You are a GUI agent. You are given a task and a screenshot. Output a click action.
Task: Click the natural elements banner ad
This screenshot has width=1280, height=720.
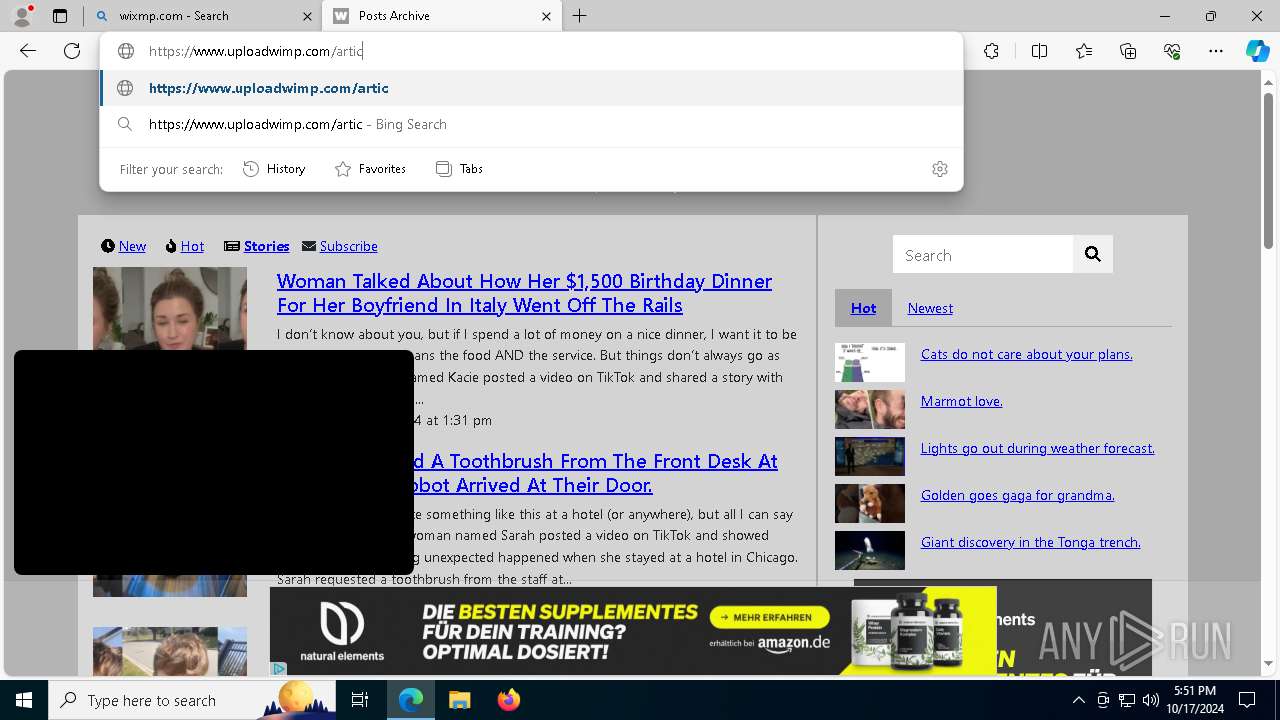click(633, 631)
